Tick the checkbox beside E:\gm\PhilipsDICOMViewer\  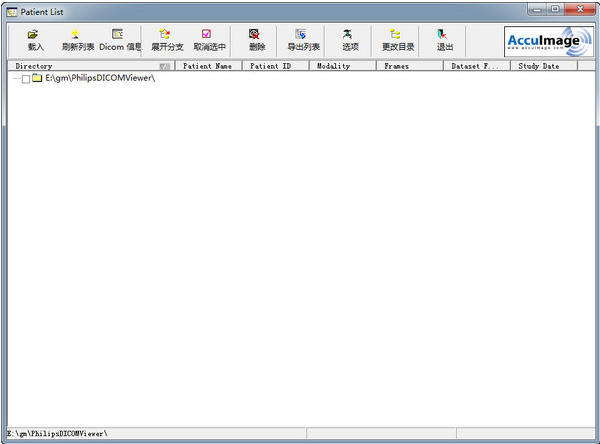tap(26, 79)
